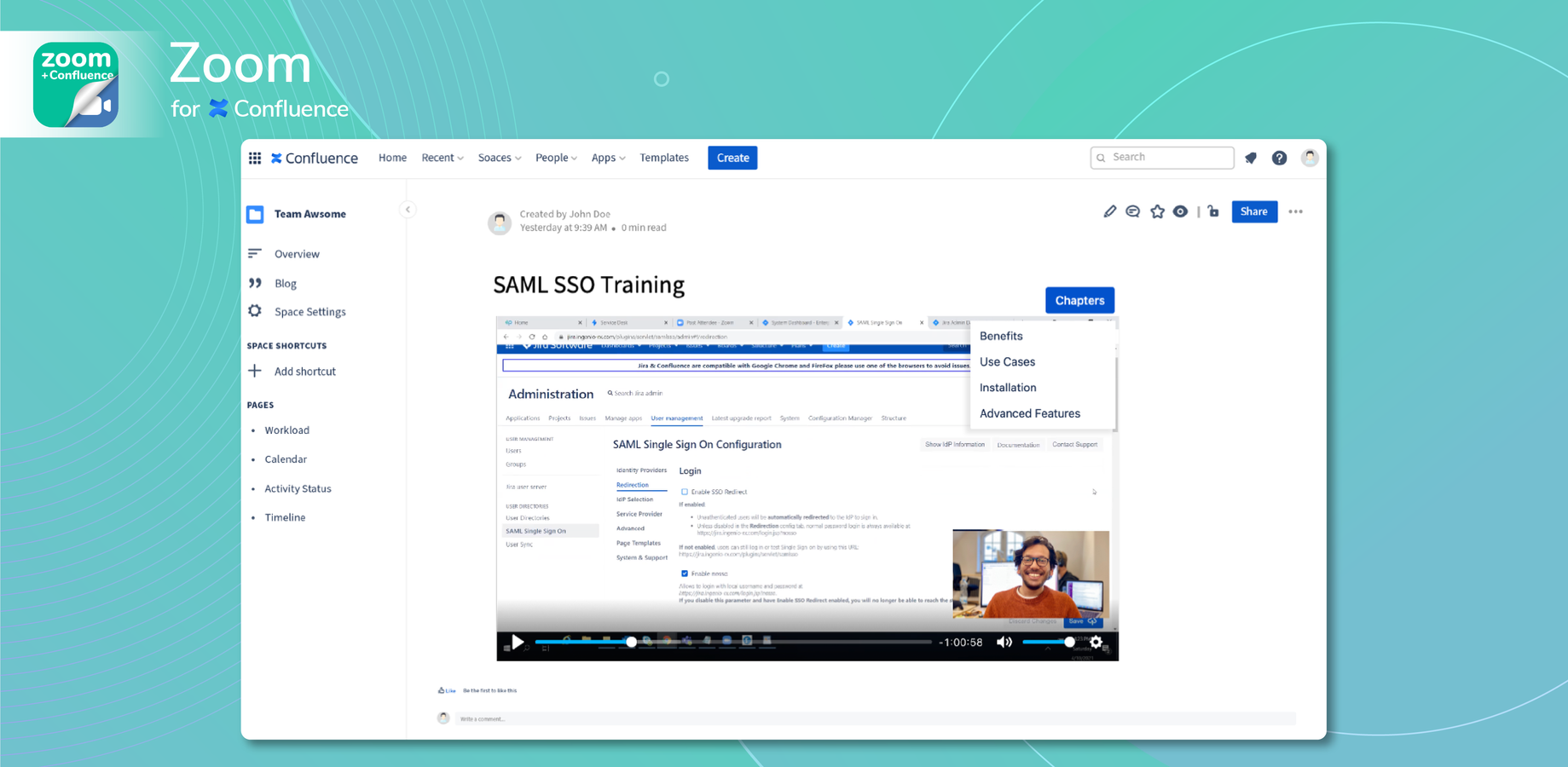The image size is (1568, 767).
Task: Star this page as favorite
Action: click(1157, 211)
